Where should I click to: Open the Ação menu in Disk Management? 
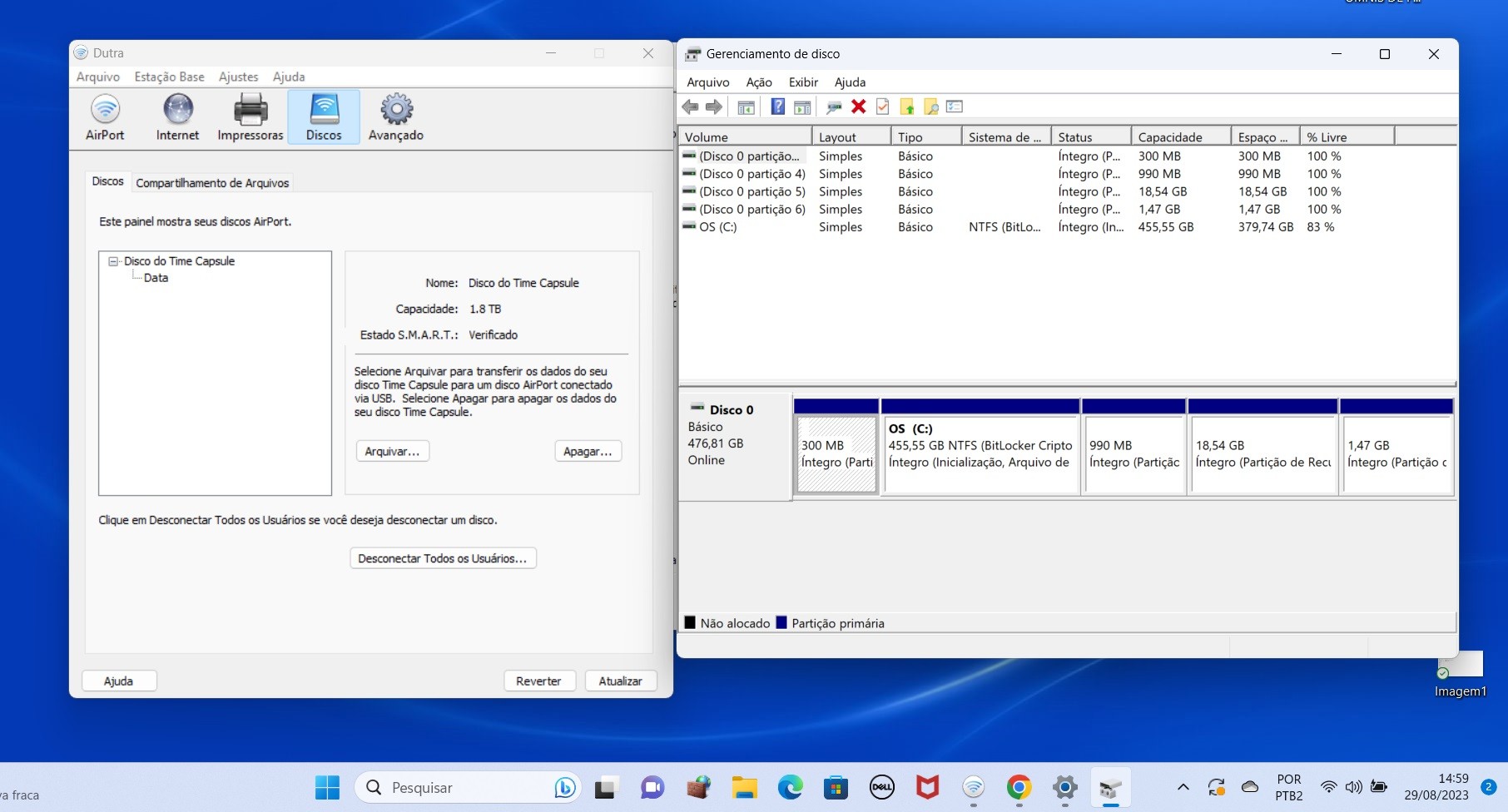pyautogui.click(x=757, y=82)
